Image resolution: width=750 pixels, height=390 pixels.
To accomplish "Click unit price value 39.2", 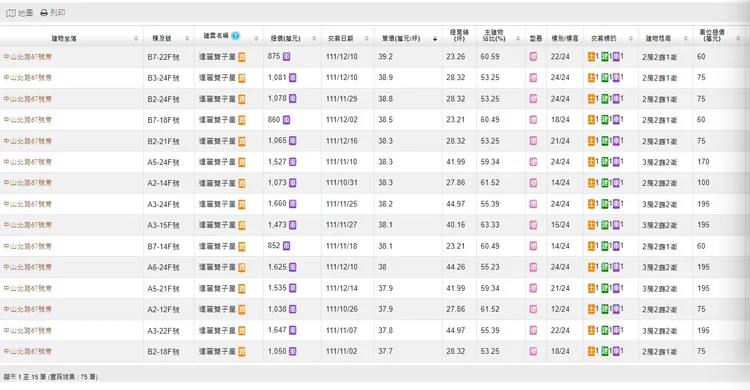I will point(385,56).
